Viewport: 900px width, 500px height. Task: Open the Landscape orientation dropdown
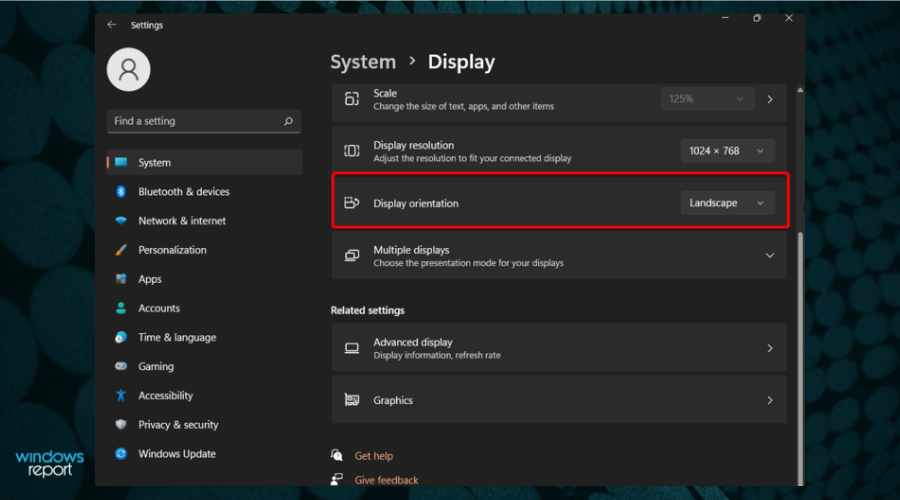coord(727,203)
